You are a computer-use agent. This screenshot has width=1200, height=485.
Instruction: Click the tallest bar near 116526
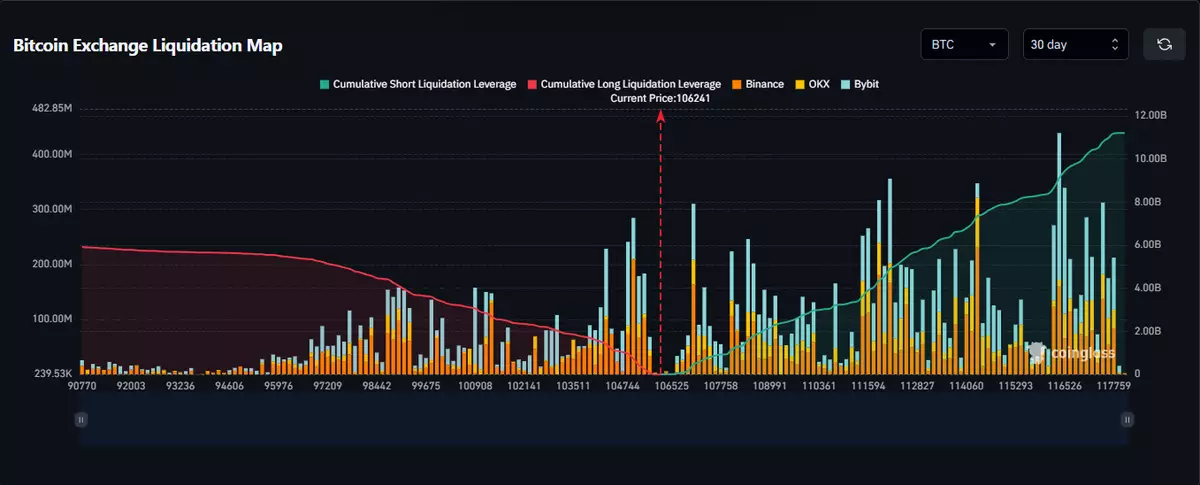(x=1059, y=250)
